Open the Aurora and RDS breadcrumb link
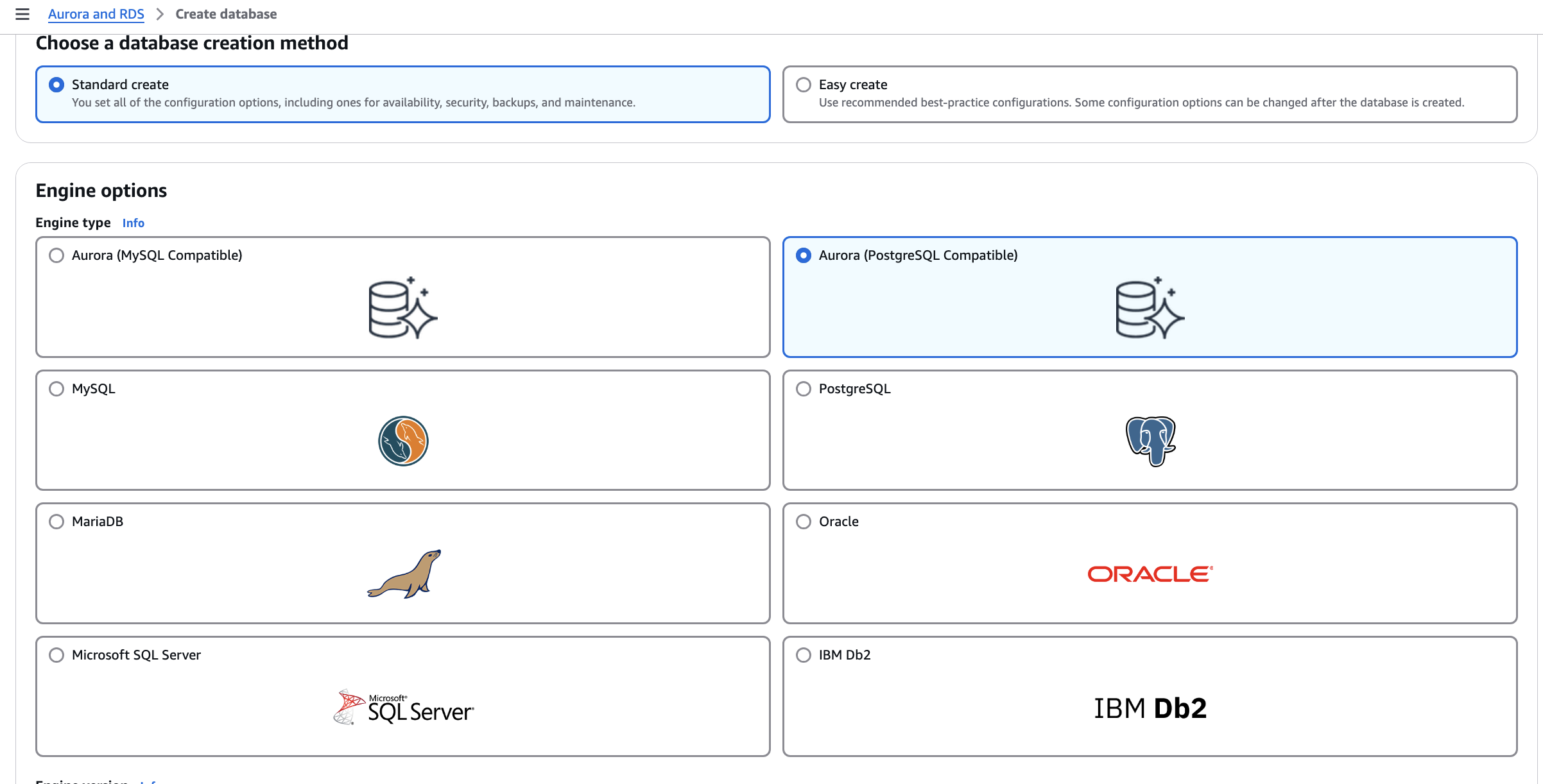The image size is (1543, 784). click(x=96, y=14)
